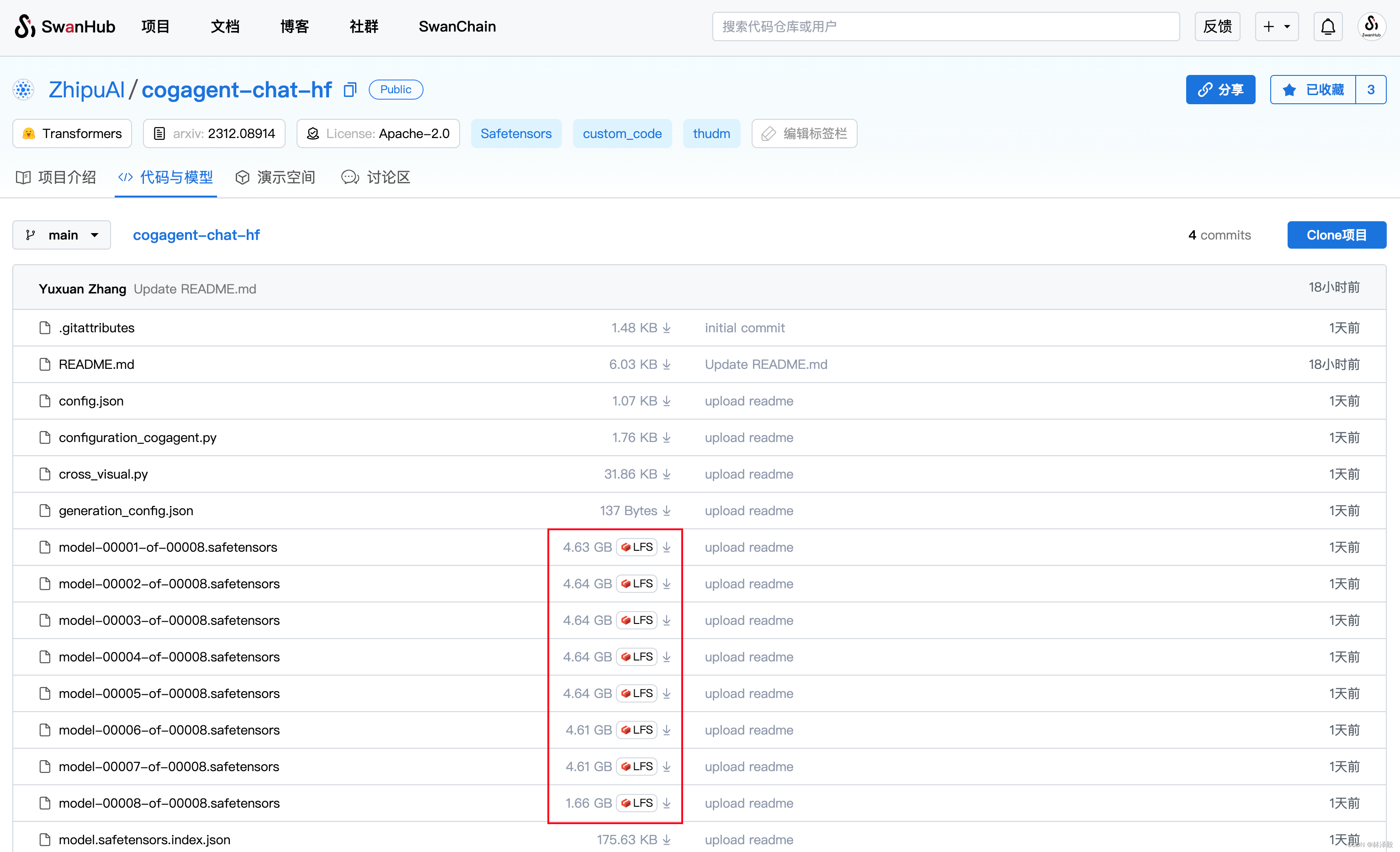Click the 编辑标签栏 edit tags button
This screenshot has height=852, width=1400.
pyautogui.click(x=804, y=133)
